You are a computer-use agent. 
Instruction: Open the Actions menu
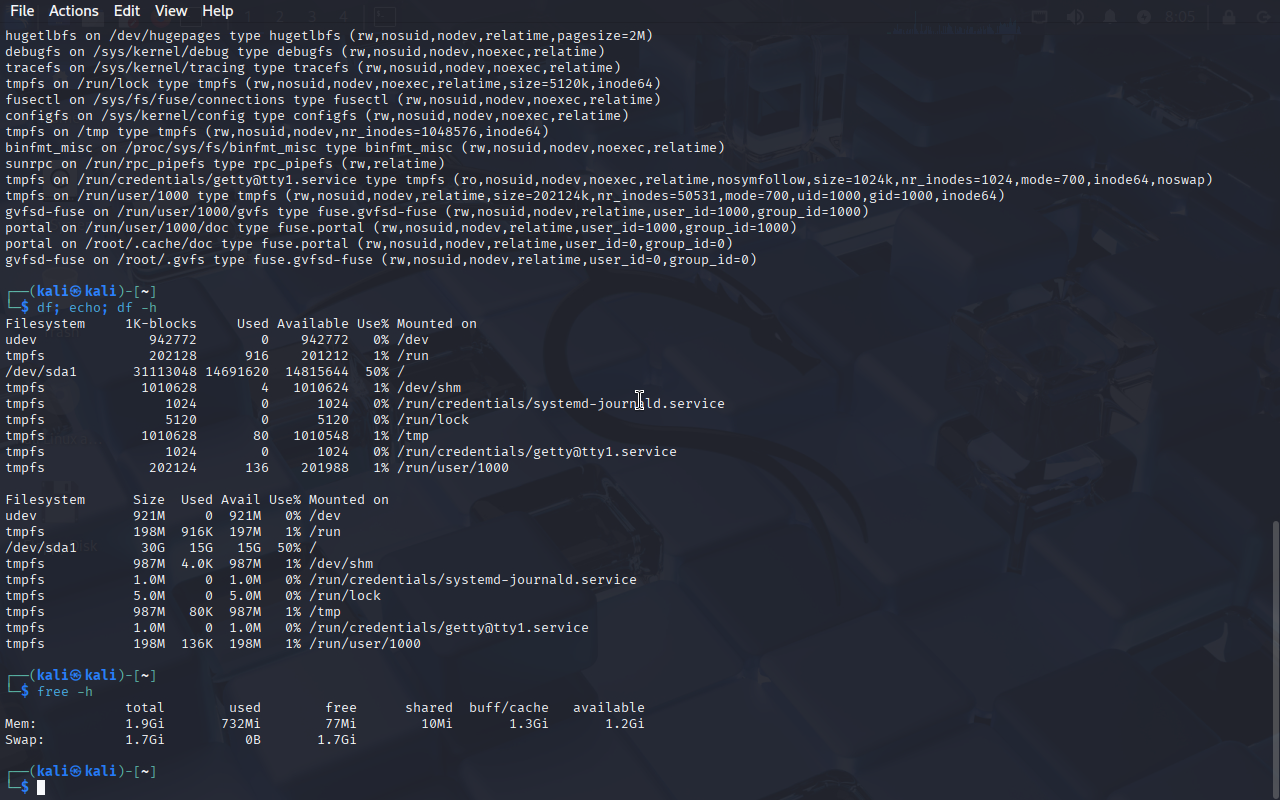(74, 11)
